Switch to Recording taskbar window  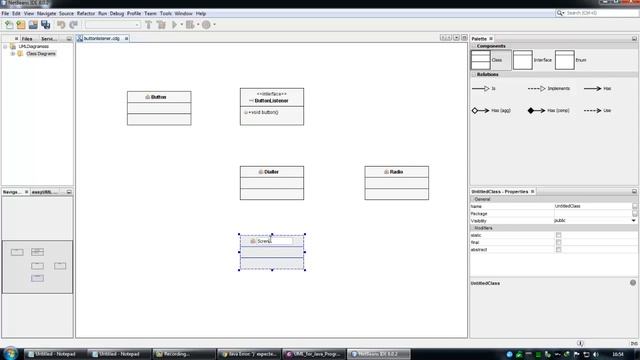click(x=184, y=354)
